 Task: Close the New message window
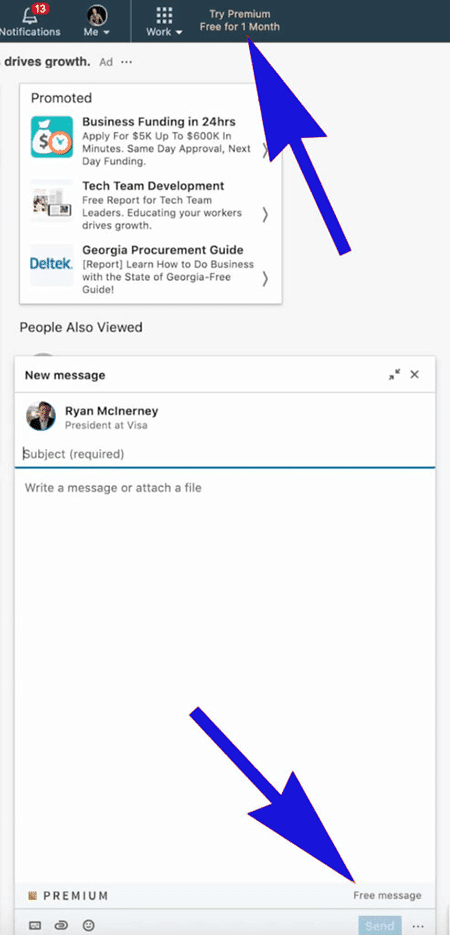pyautogui.click(x=415, y=374)
